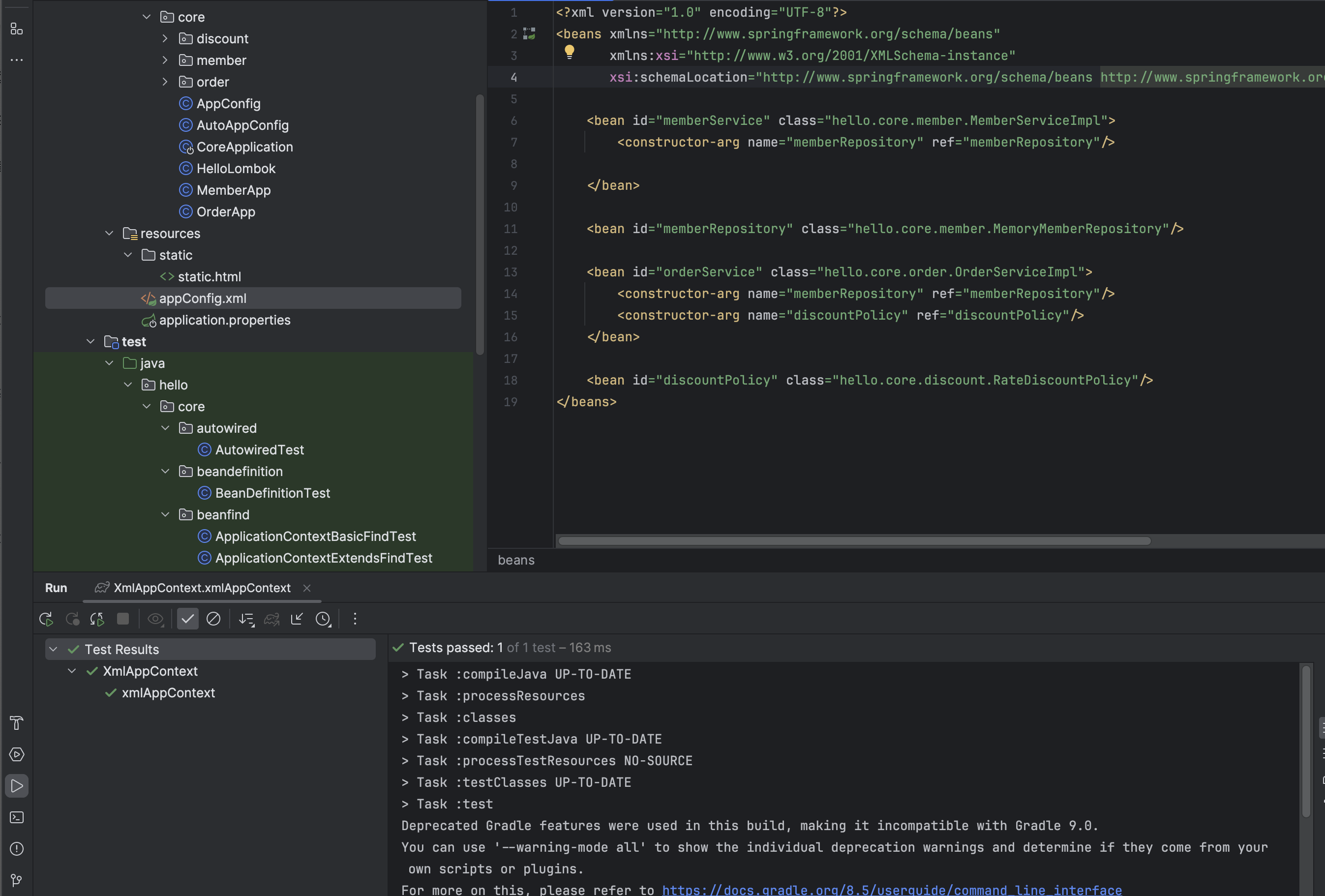The height and width of the screenshot is (896, 1325).
Task: Click the editor horizontal scrollbar
Action: pyautogui.click(x=854, y=541)
